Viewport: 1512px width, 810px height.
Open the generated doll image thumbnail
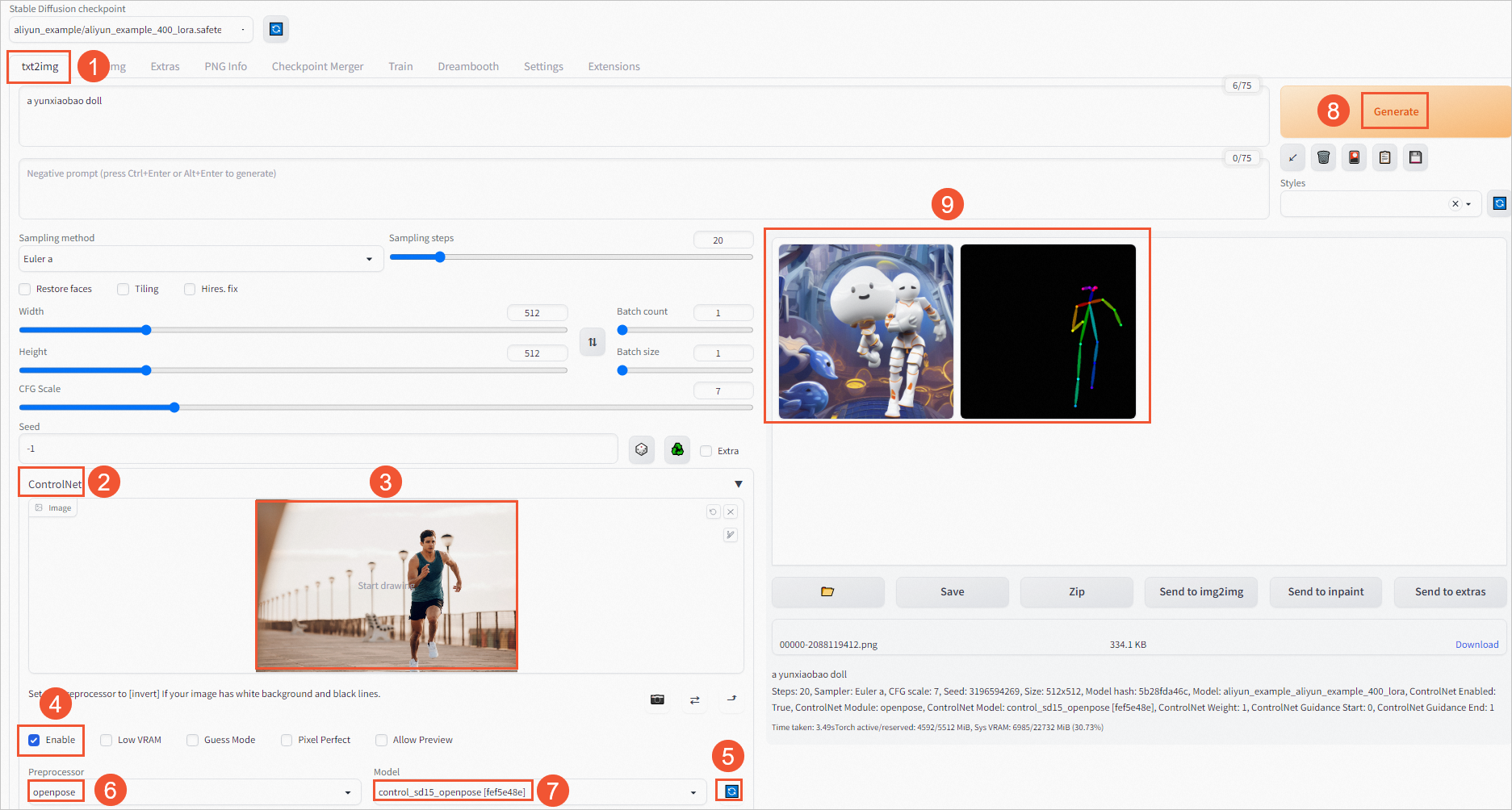click(x=866, y=332)
